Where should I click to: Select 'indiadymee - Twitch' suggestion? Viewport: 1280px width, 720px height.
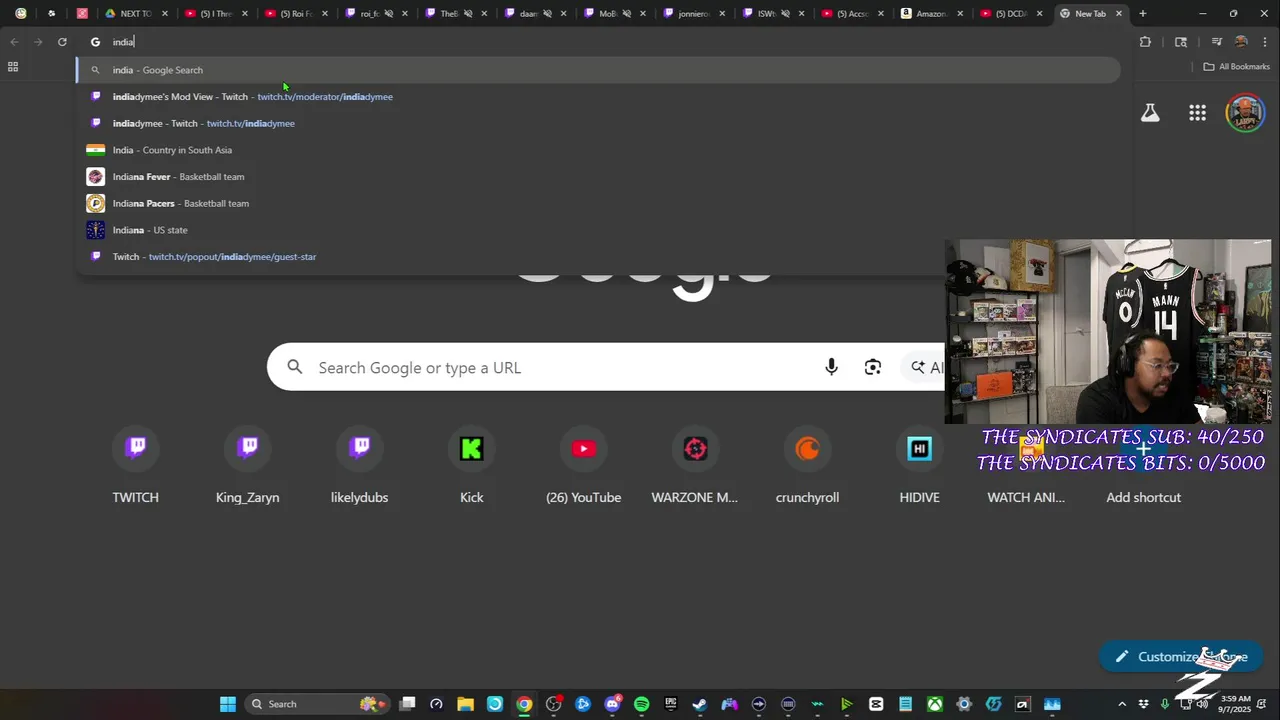tap(598, 123)
